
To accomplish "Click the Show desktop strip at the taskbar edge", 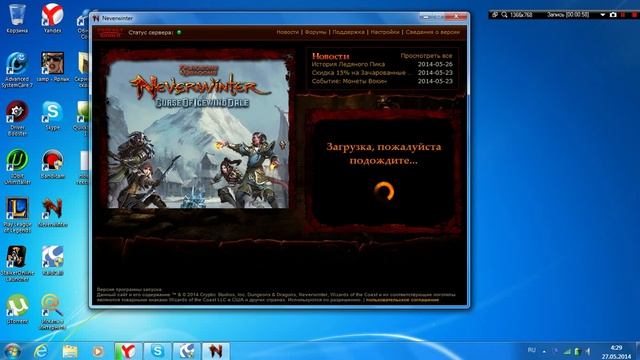I will 638,351.
